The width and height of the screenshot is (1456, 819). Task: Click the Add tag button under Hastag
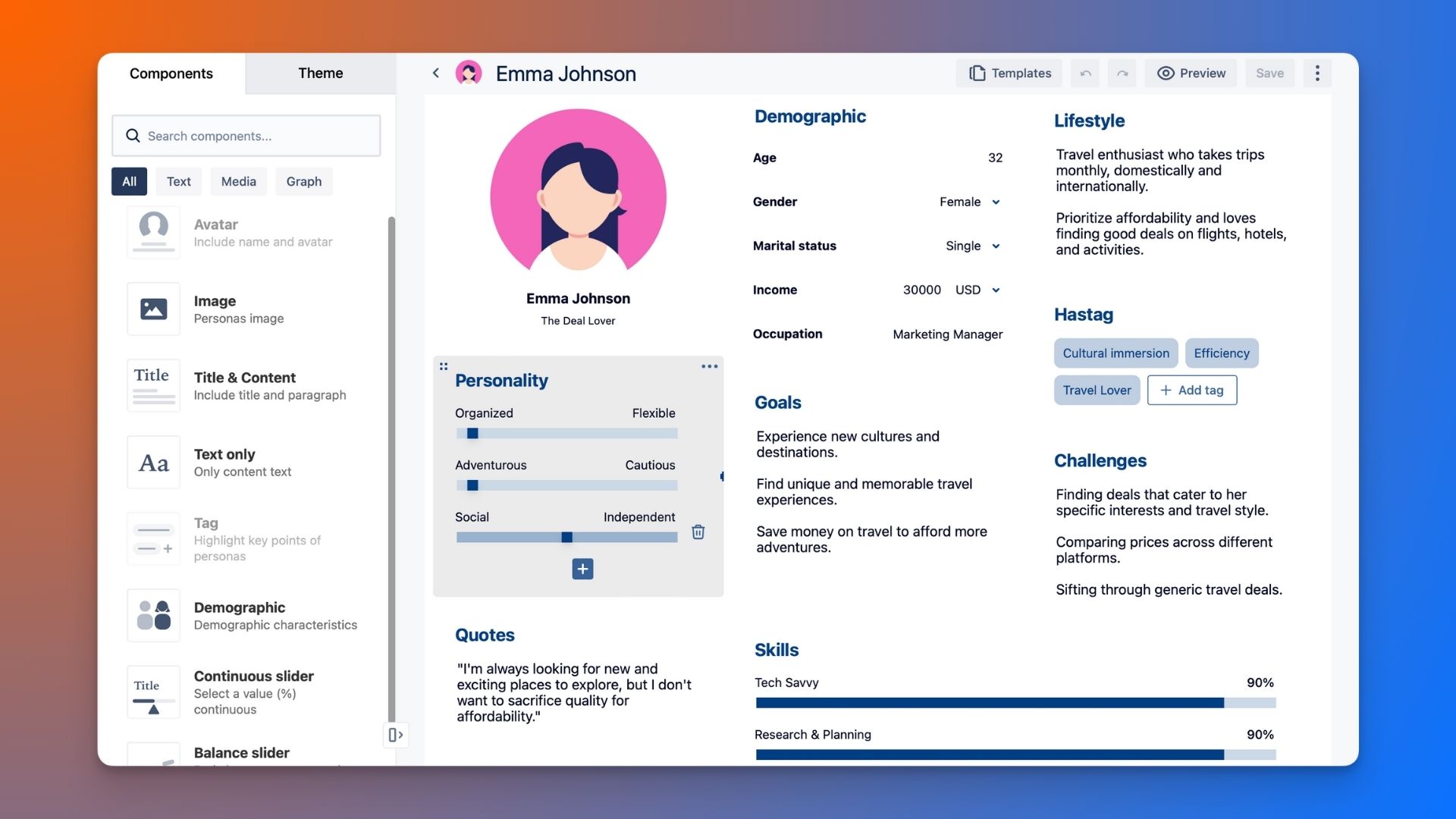point(1191,390)
